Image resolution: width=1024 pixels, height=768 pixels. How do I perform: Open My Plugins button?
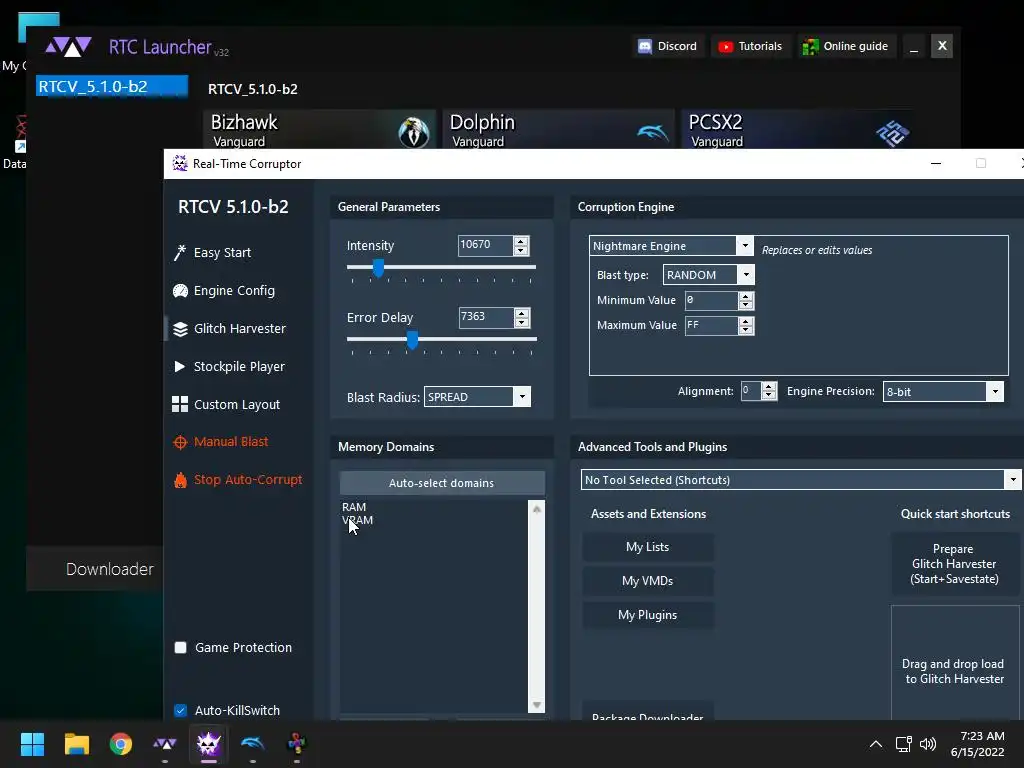tap(648, 615)
